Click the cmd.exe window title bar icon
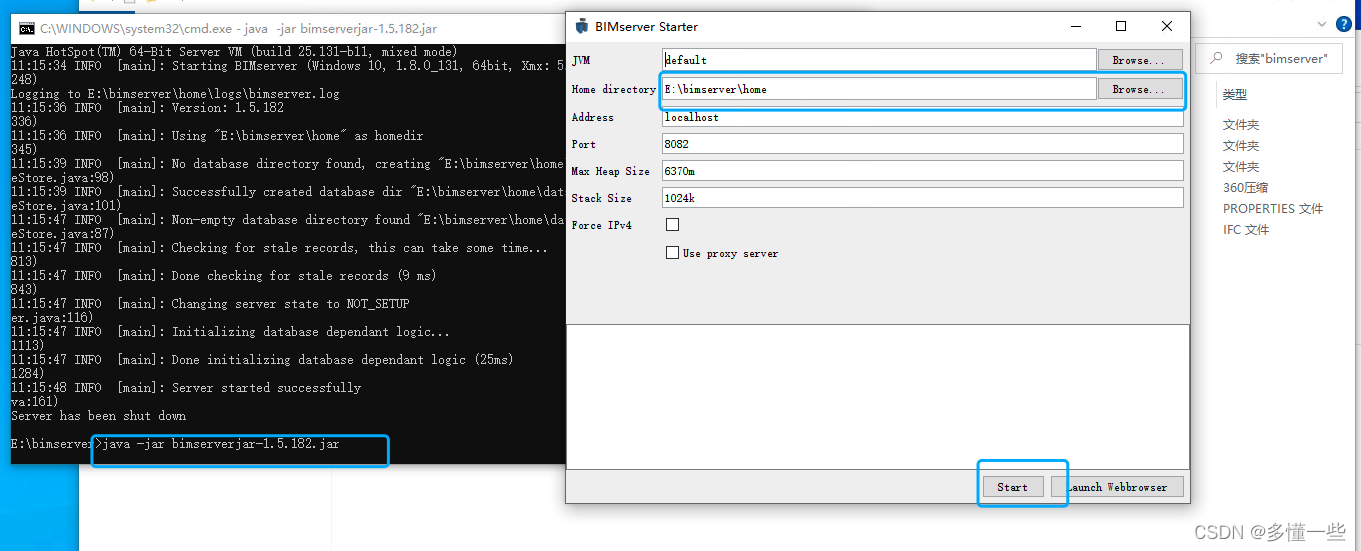 [x=27, y=30]
